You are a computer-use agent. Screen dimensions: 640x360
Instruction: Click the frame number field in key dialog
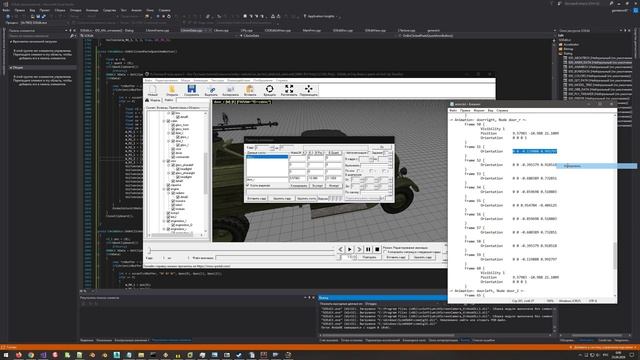(x=264, y=148)
